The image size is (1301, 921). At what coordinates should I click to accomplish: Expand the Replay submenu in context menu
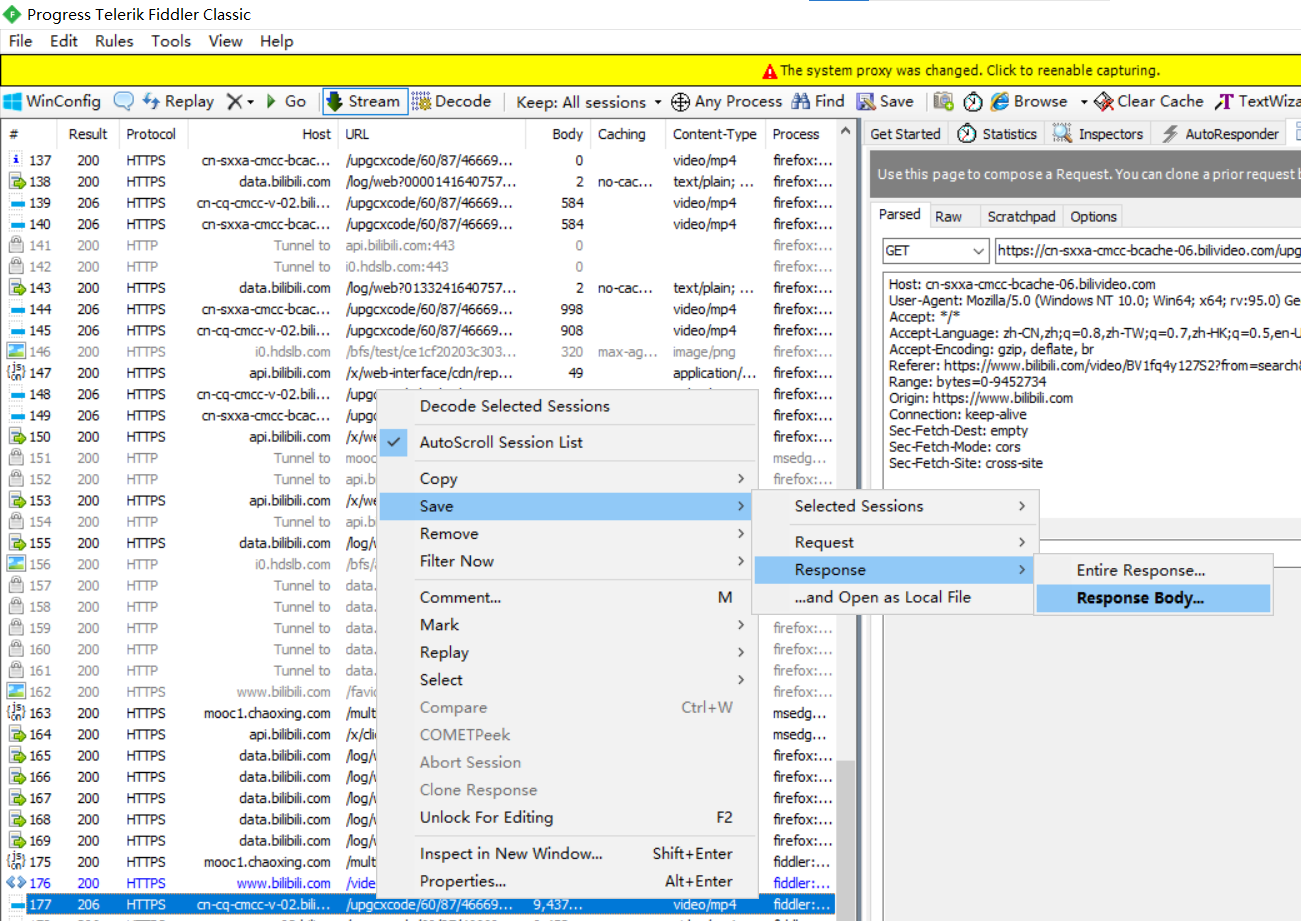(x=566, y=653)
